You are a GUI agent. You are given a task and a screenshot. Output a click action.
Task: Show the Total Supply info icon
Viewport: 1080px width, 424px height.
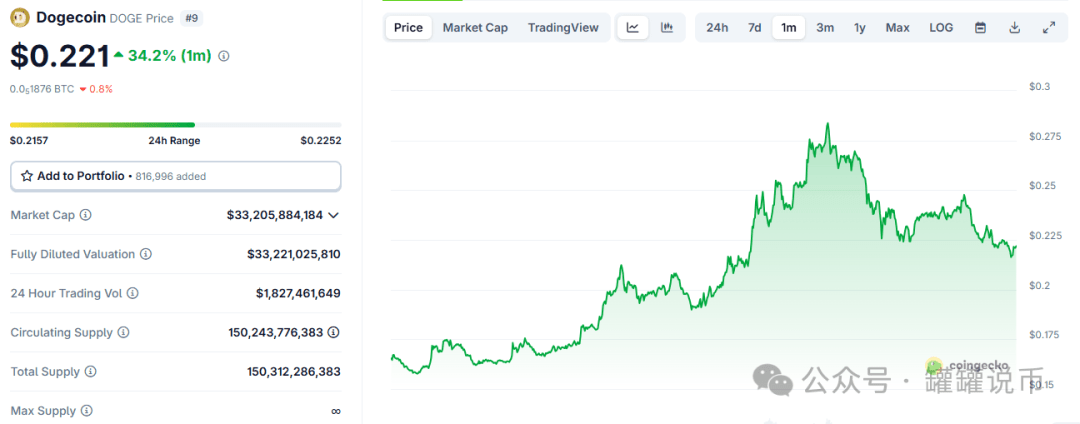point(90,372)
